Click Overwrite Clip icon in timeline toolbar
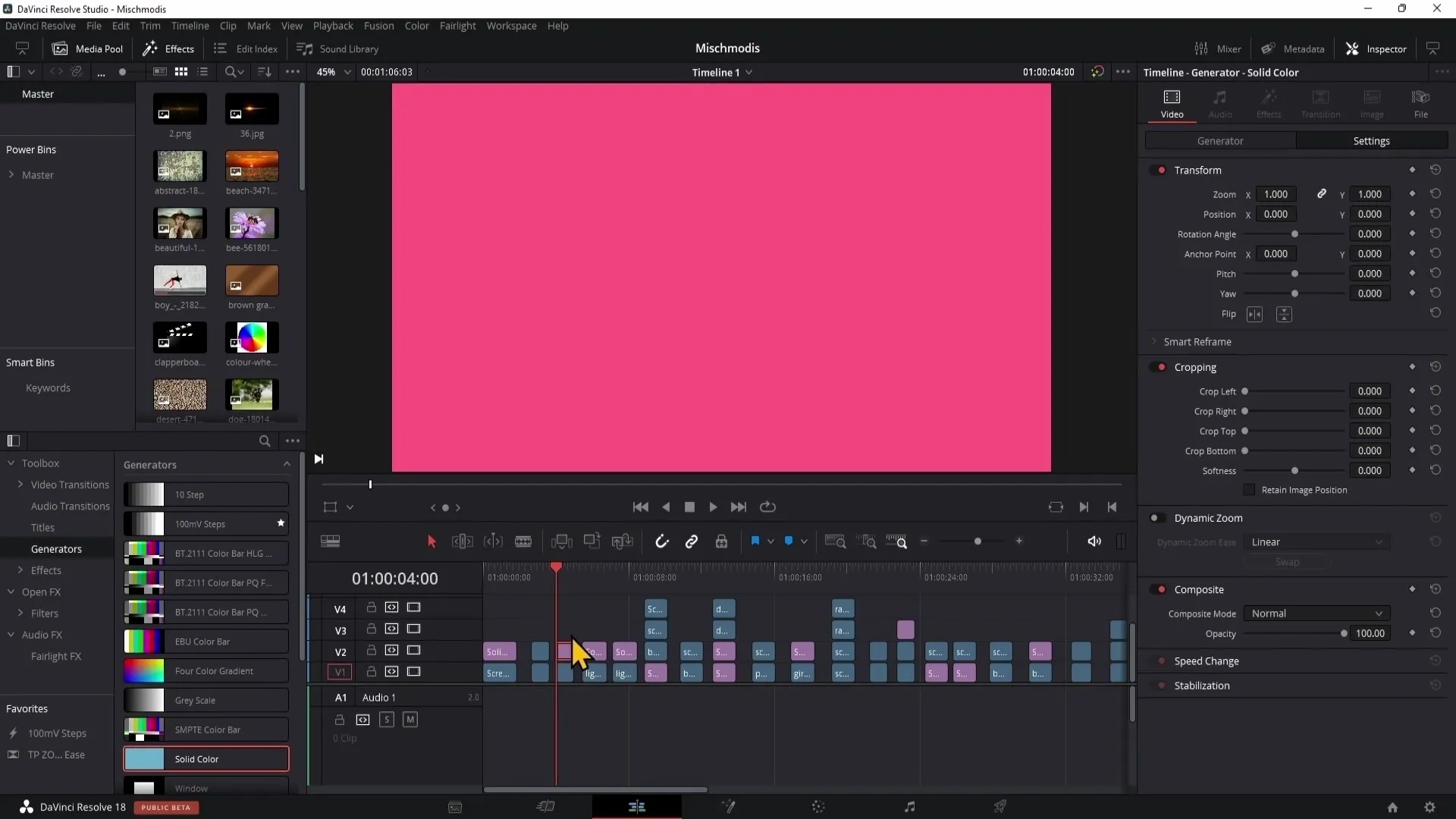The height and width of the screenshot is (819, 1456). [591, 541]
